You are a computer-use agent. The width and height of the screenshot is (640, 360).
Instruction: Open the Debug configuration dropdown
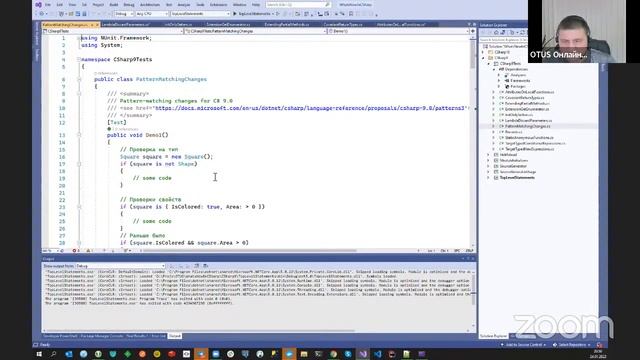click(124, 13)
